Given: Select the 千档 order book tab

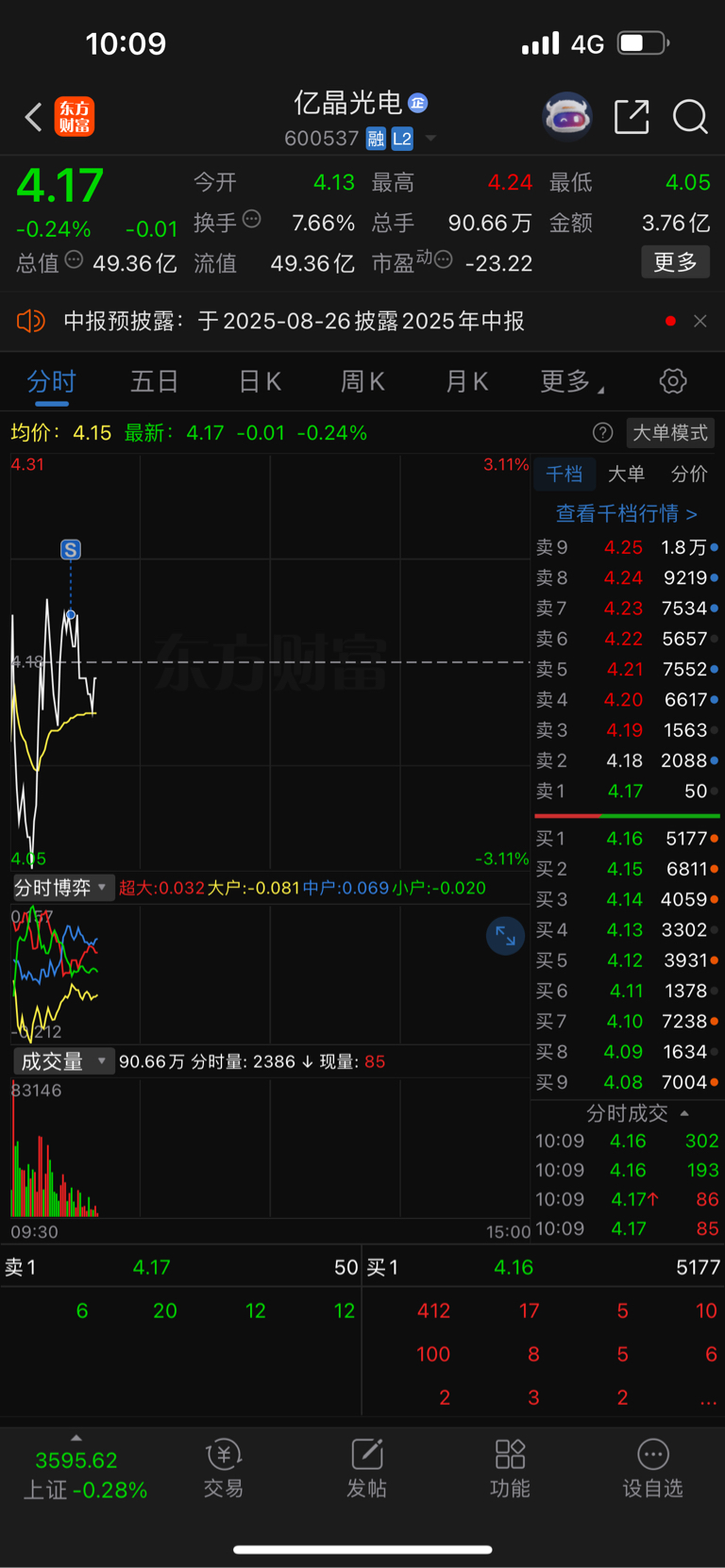Looking at the screenshot, I should coord(565,474).
